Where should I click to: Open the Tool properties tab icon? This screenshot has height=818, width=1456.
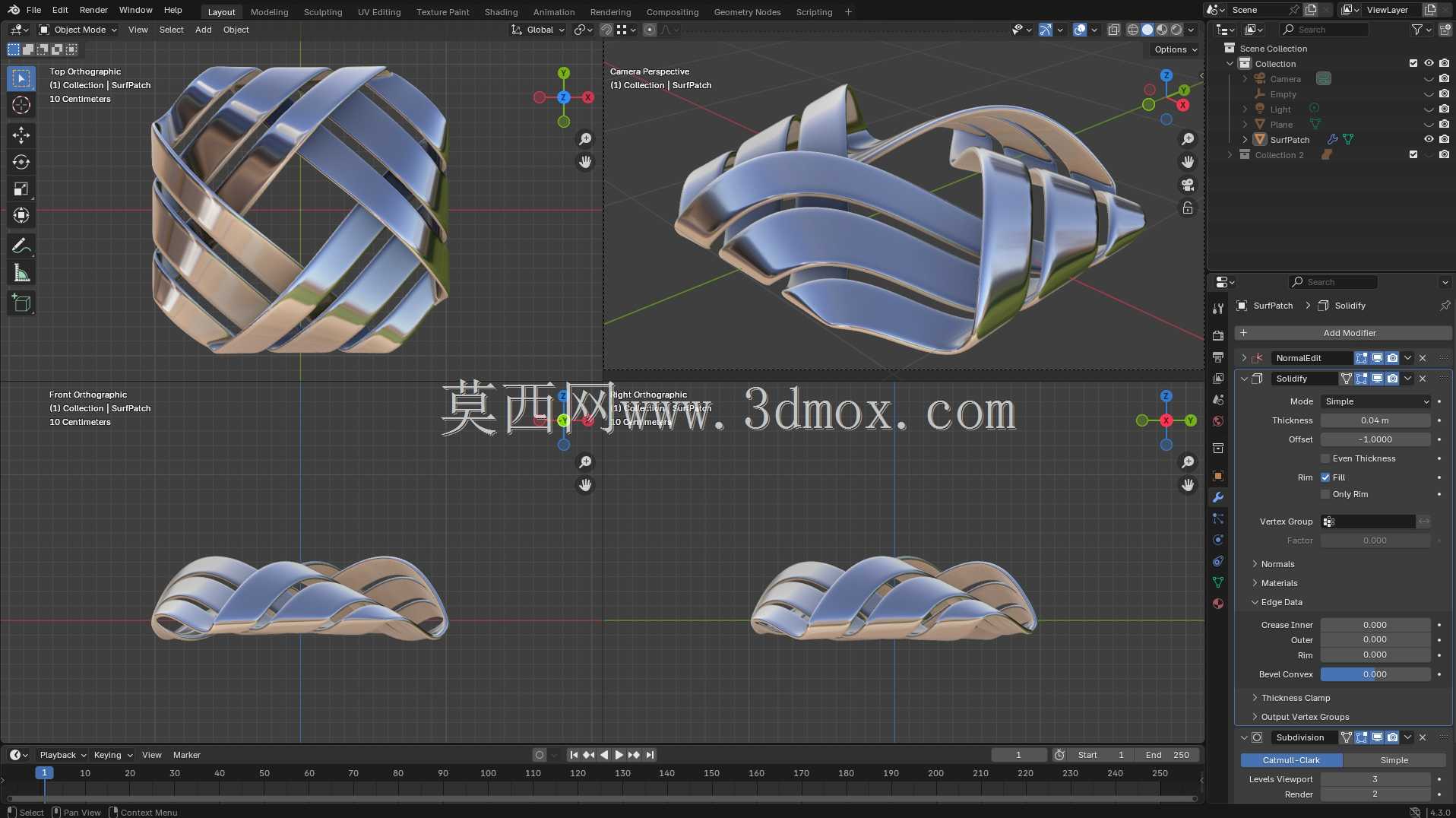[x=1218, y=308]
